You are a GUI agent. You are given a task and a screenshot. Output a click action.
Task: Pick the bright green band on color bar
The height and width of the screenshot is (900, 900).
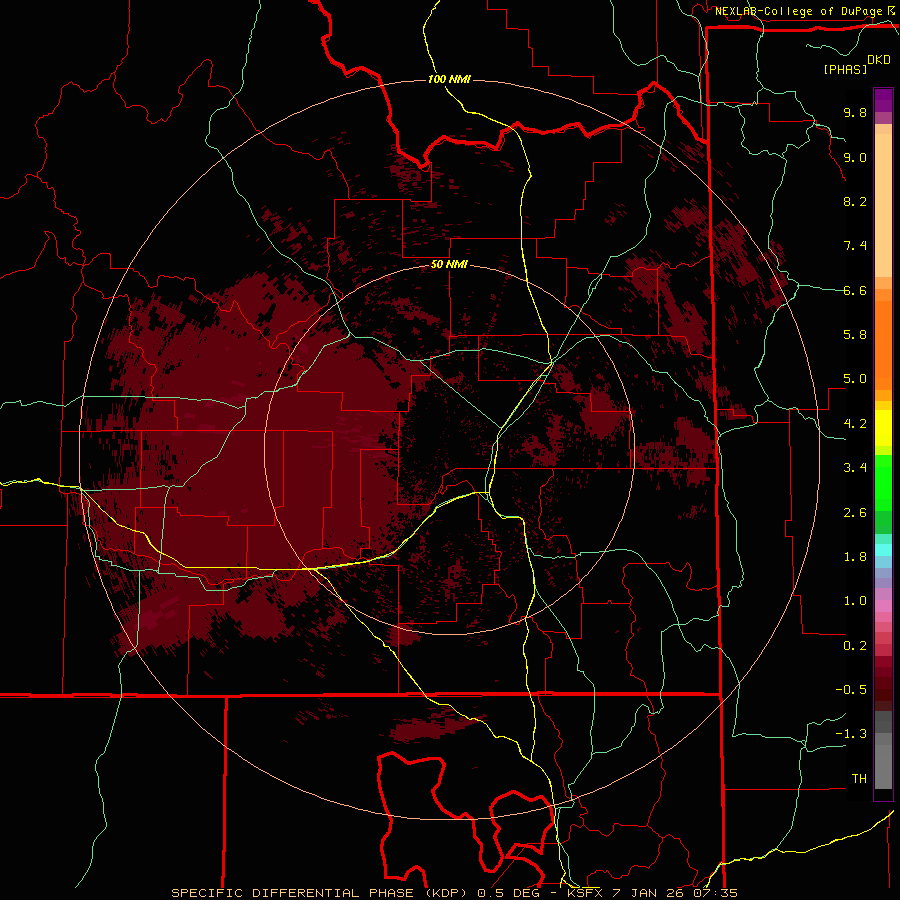883,482
